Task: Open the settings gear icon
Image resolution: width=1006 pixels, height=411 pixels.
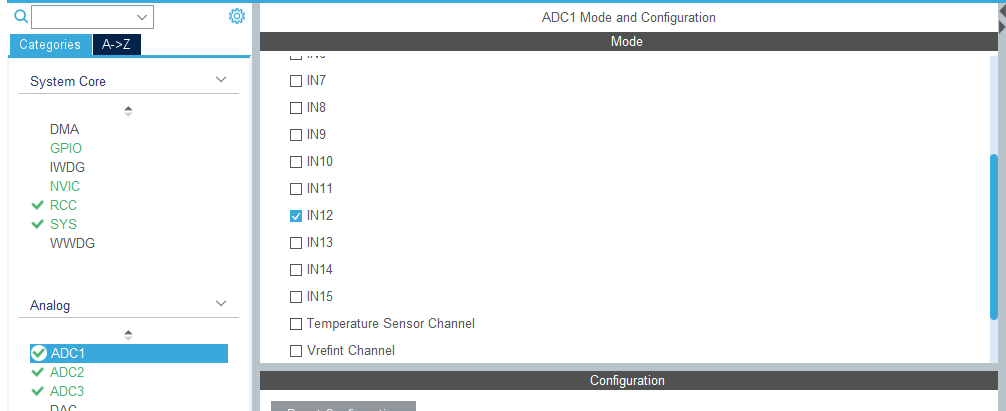Action: (x=236, y=16)
